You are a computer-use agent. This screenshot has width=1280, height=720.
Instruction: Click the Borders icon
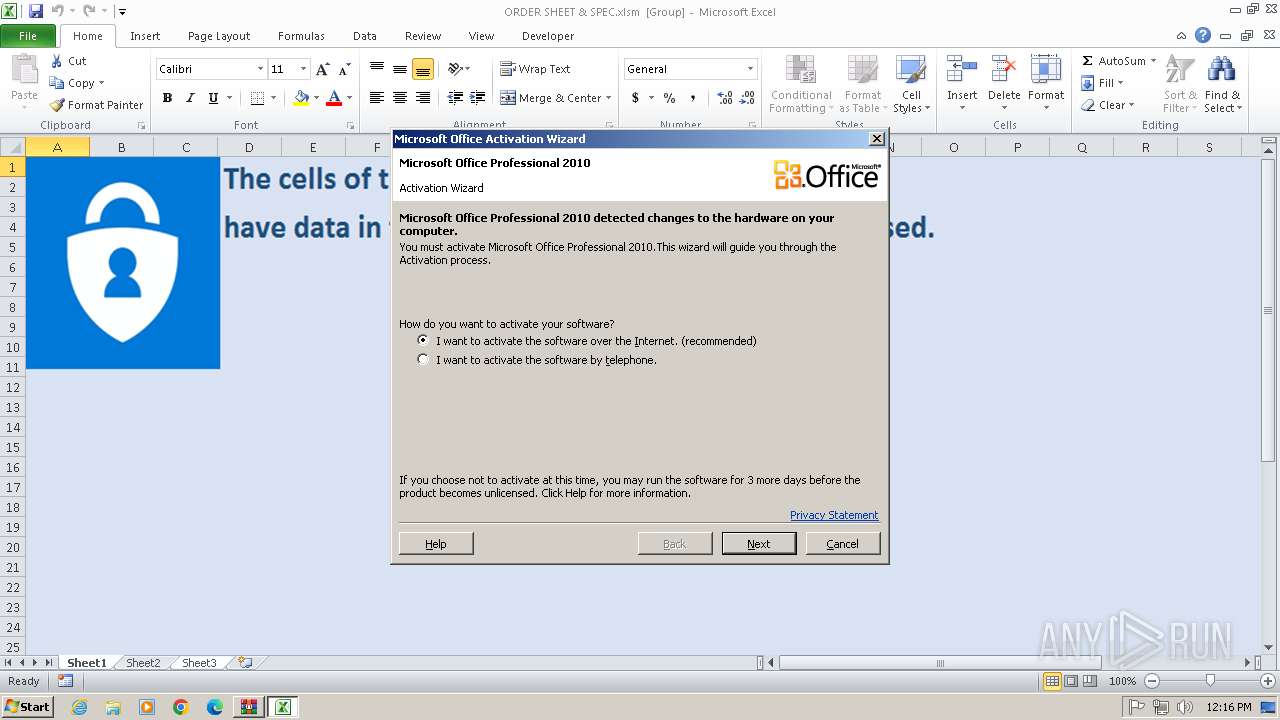257,98
